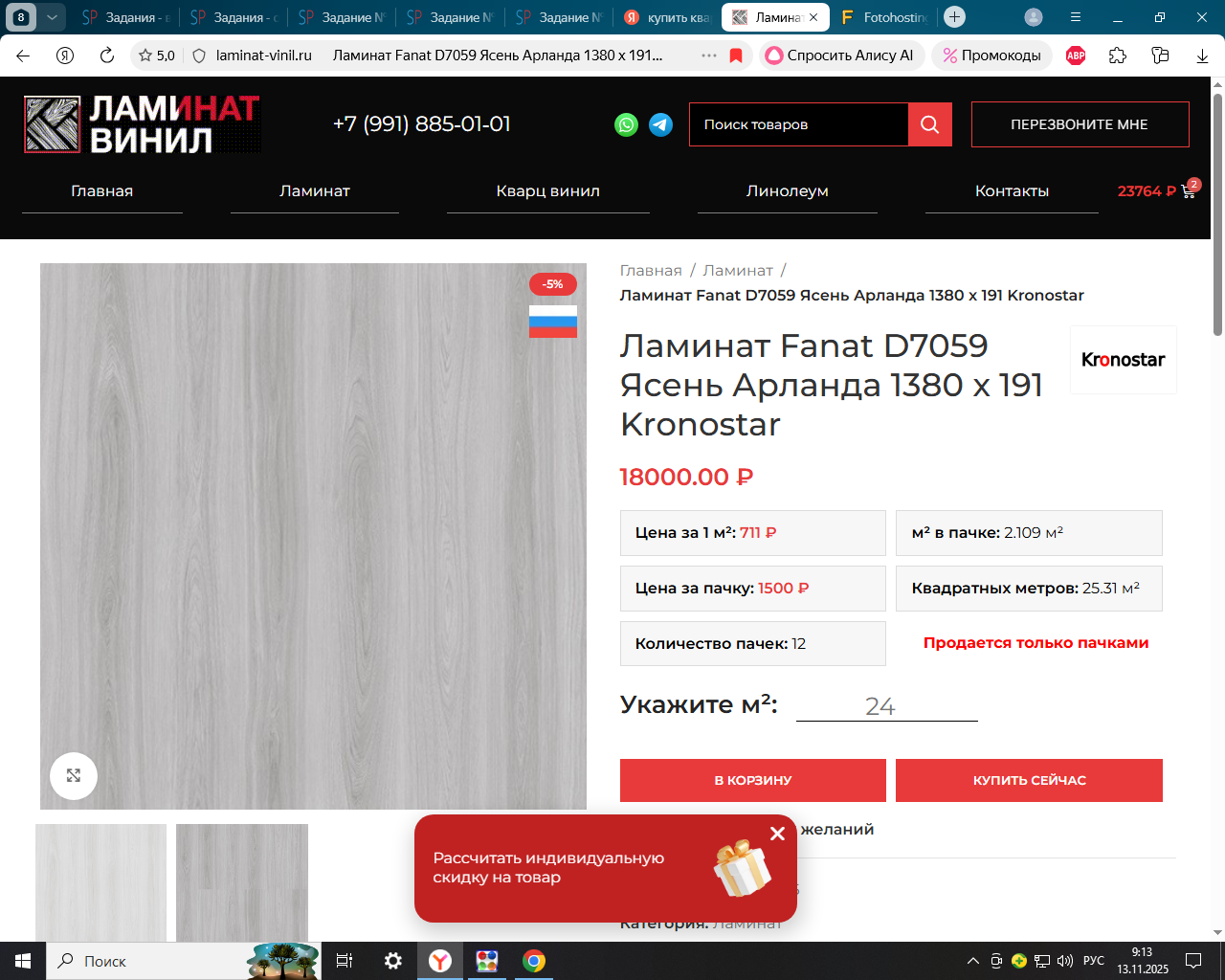Screen dimensions: 1225x980
Task: Click 'Продается только пачками' notice
Action: (x=1036, y=643)
